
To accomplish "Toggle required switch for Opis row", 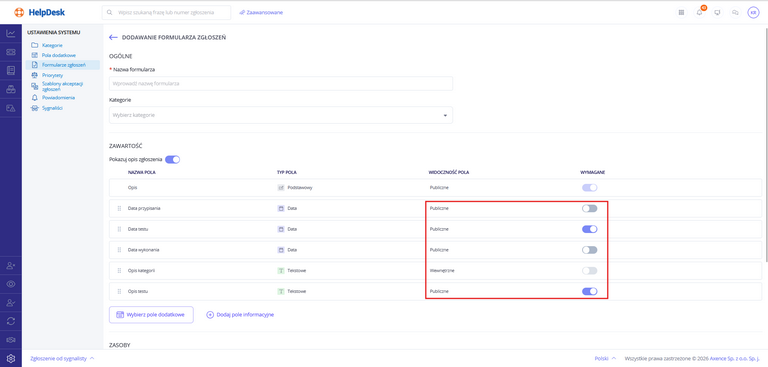I will tap(590, 188).
